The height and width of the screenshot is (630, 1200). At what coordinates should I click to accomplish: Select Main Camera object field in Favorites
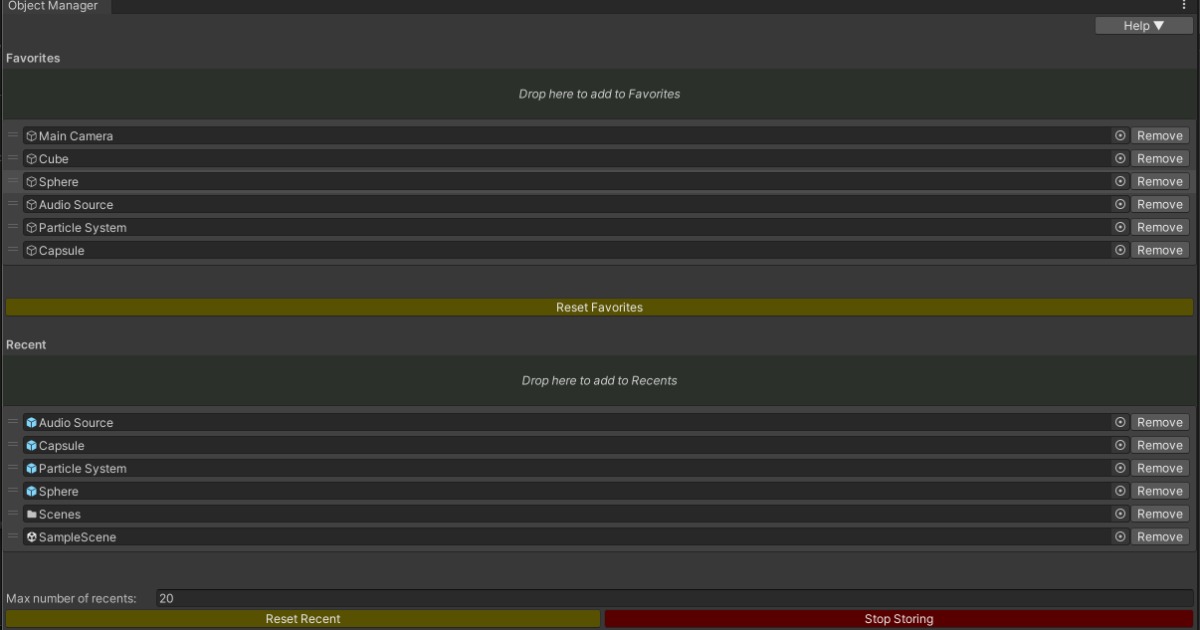coord(575,136)
